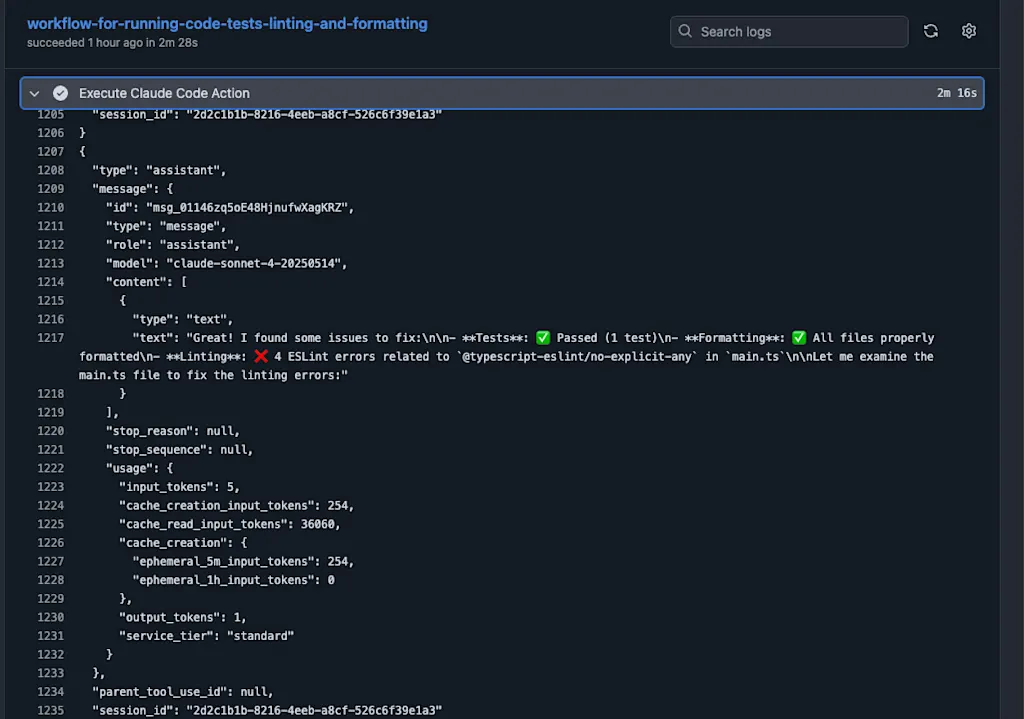
Task: Click the "ephemeral_1h_input_tokens": 0 log line
Action: [x=233, y=580]
